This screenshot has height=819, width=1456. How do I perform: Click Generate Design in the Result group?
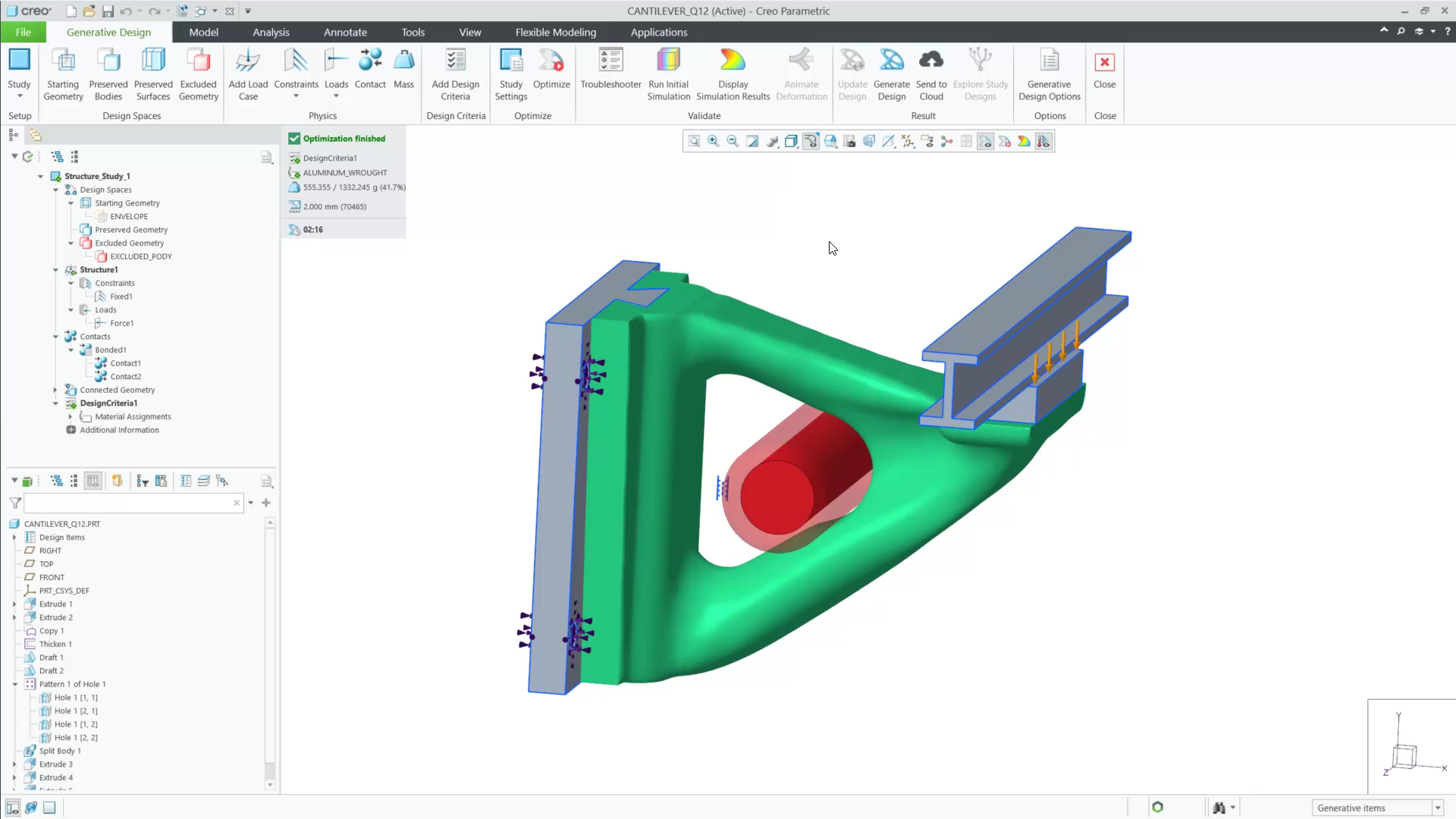(891, 72)
